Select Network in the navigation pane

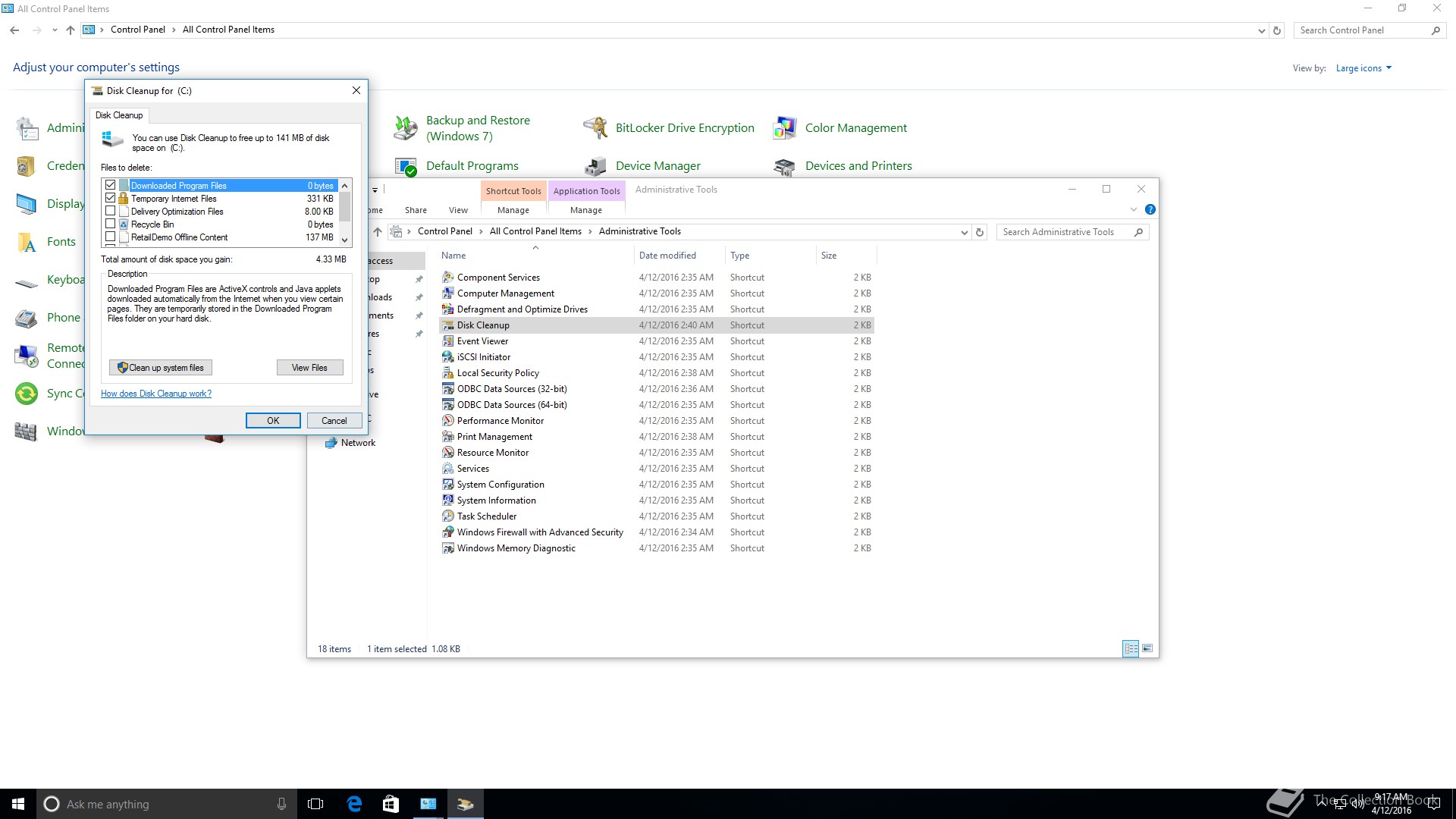click(x=358, y=443)
